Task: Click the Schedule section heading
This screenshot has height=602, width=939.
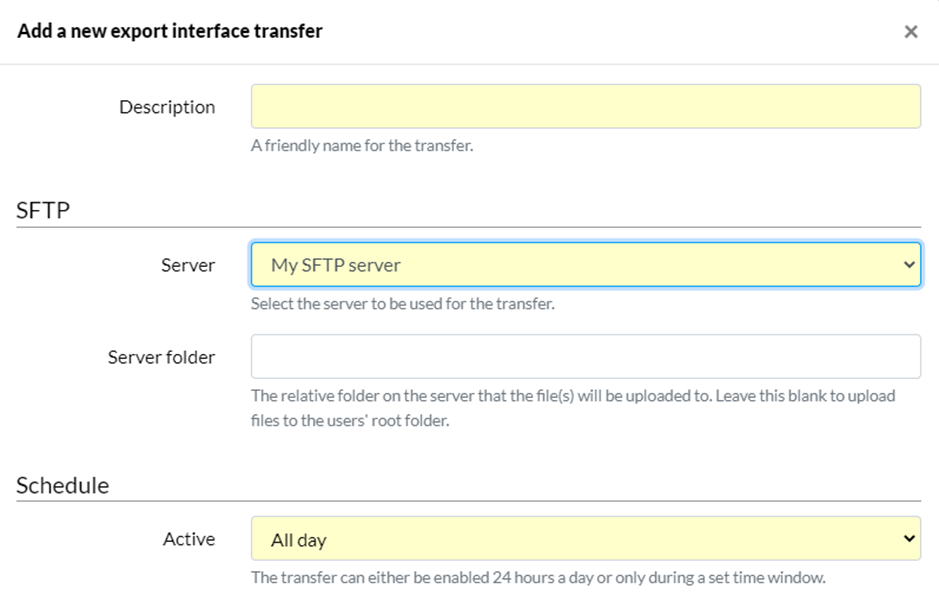Action: coord(63,485)
